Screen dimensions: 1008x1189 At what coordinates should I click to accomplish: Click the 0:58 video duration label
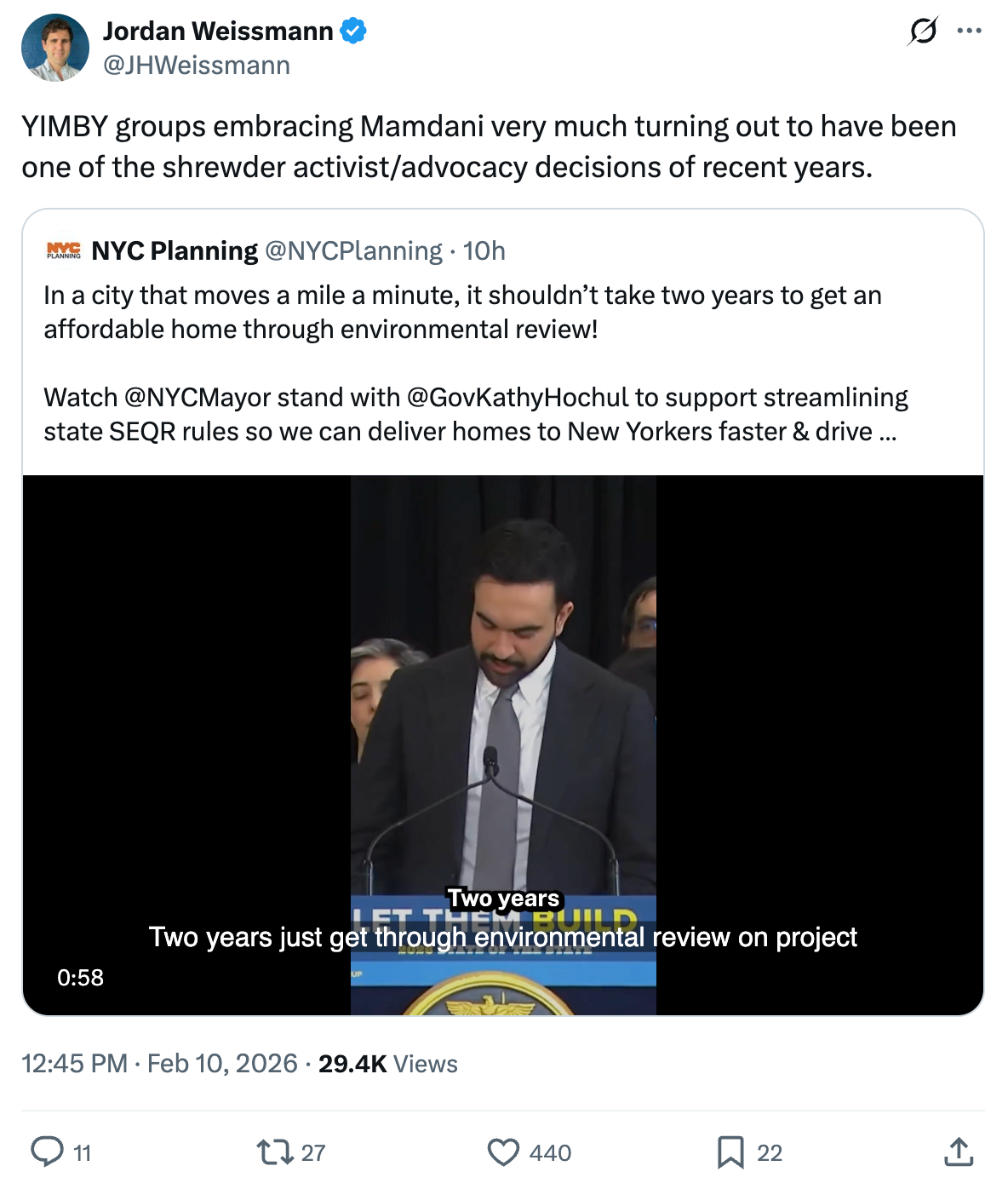click(x=81, y=977)
